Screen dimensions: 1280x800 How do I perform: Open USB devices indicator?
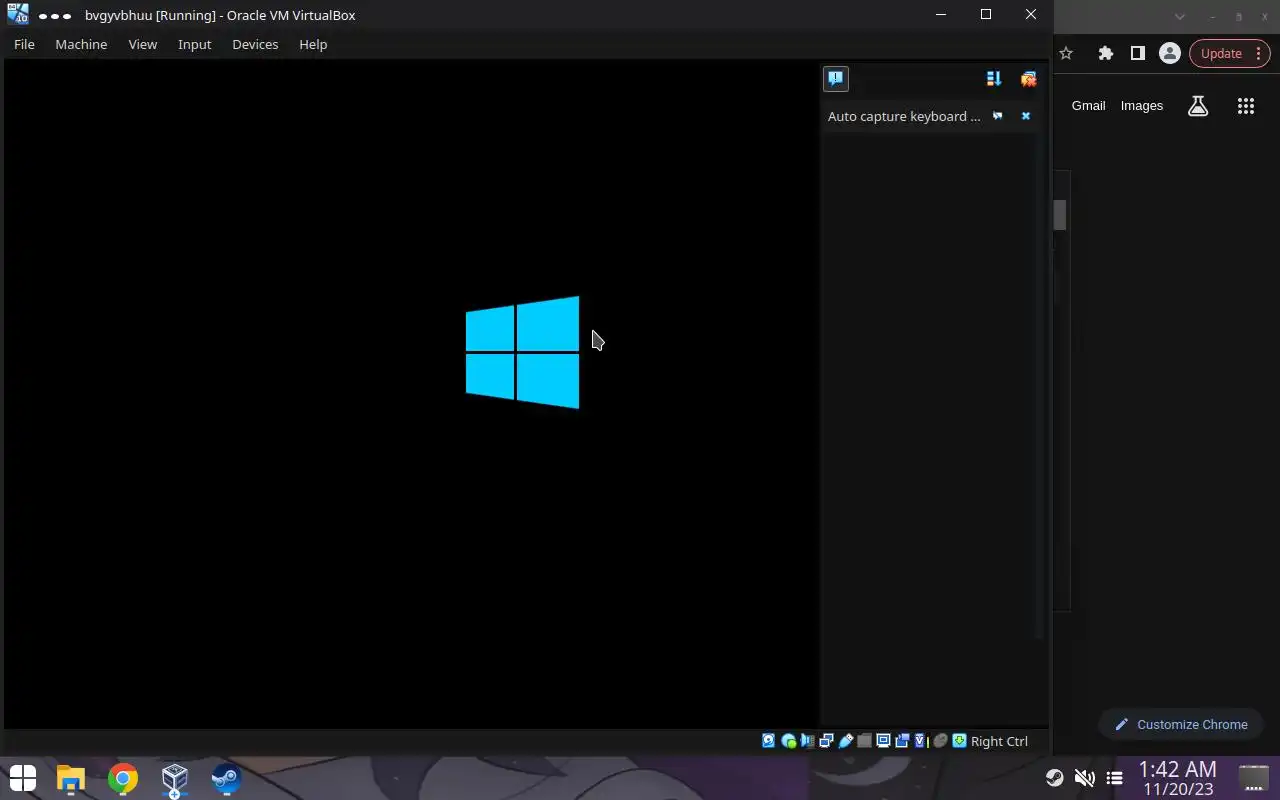[846, 741]
